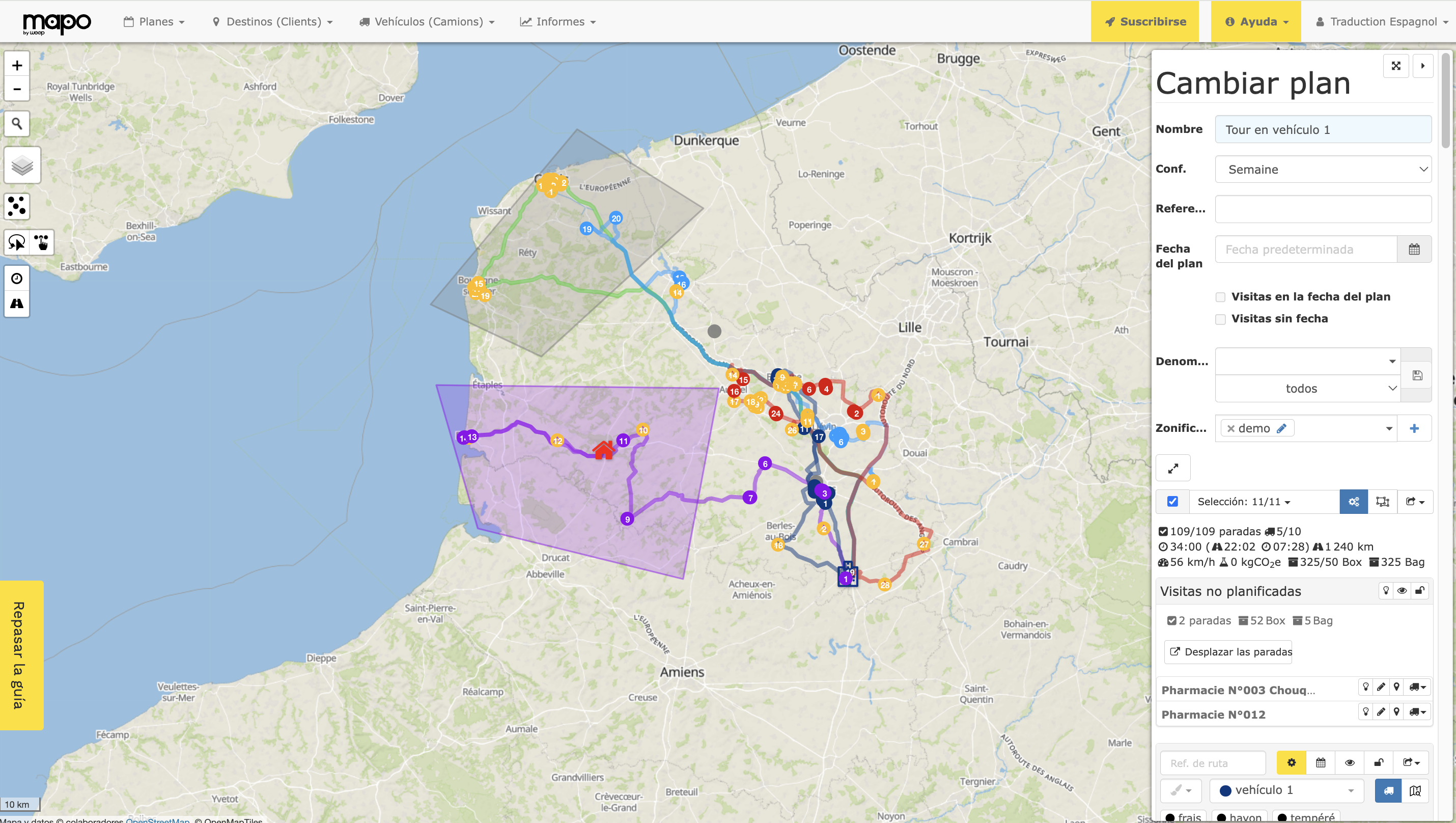Screen dimensions: 1456x823
Task: Zoom in on the map
Action: (x=17, y=65)
